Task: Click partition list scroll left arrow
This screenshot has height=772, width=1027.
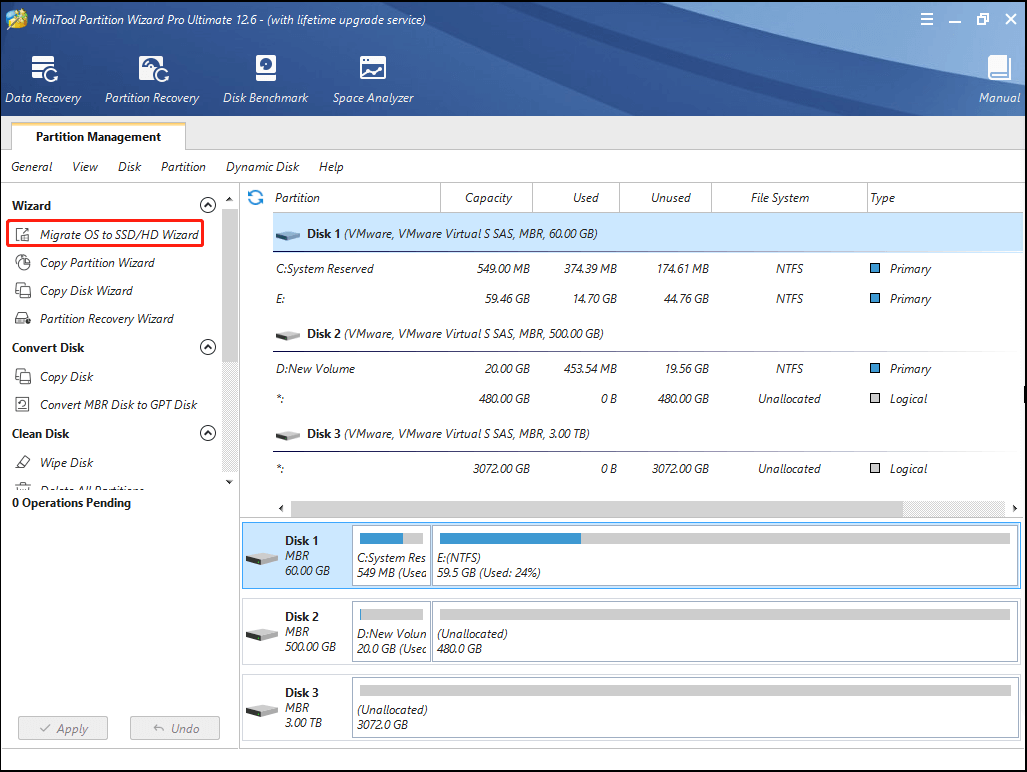Action: [x=281, y=508]
